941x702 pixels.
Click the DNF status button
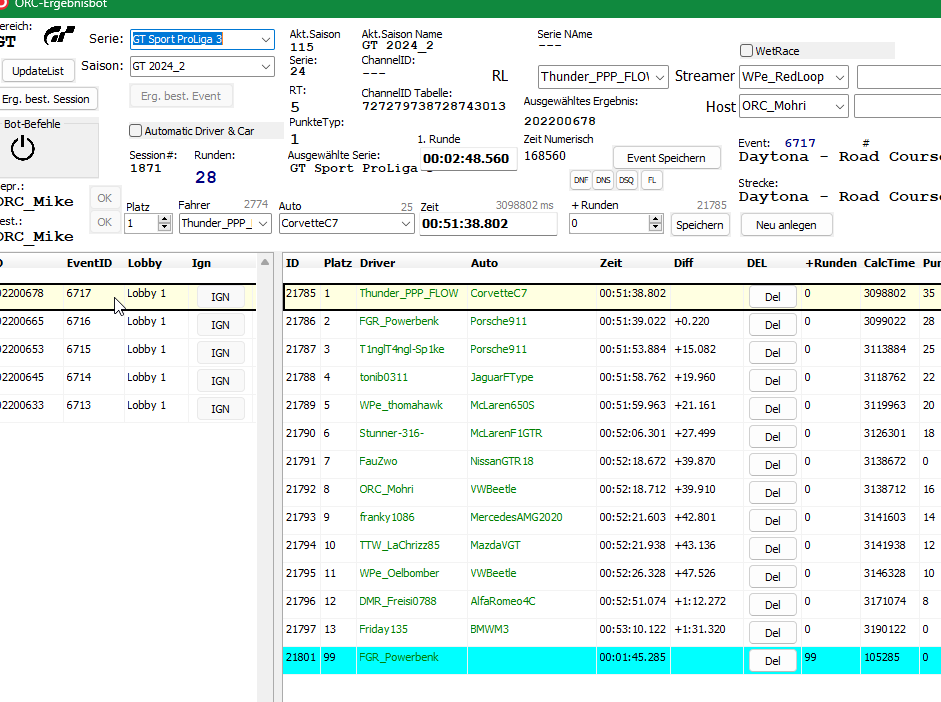580,180
